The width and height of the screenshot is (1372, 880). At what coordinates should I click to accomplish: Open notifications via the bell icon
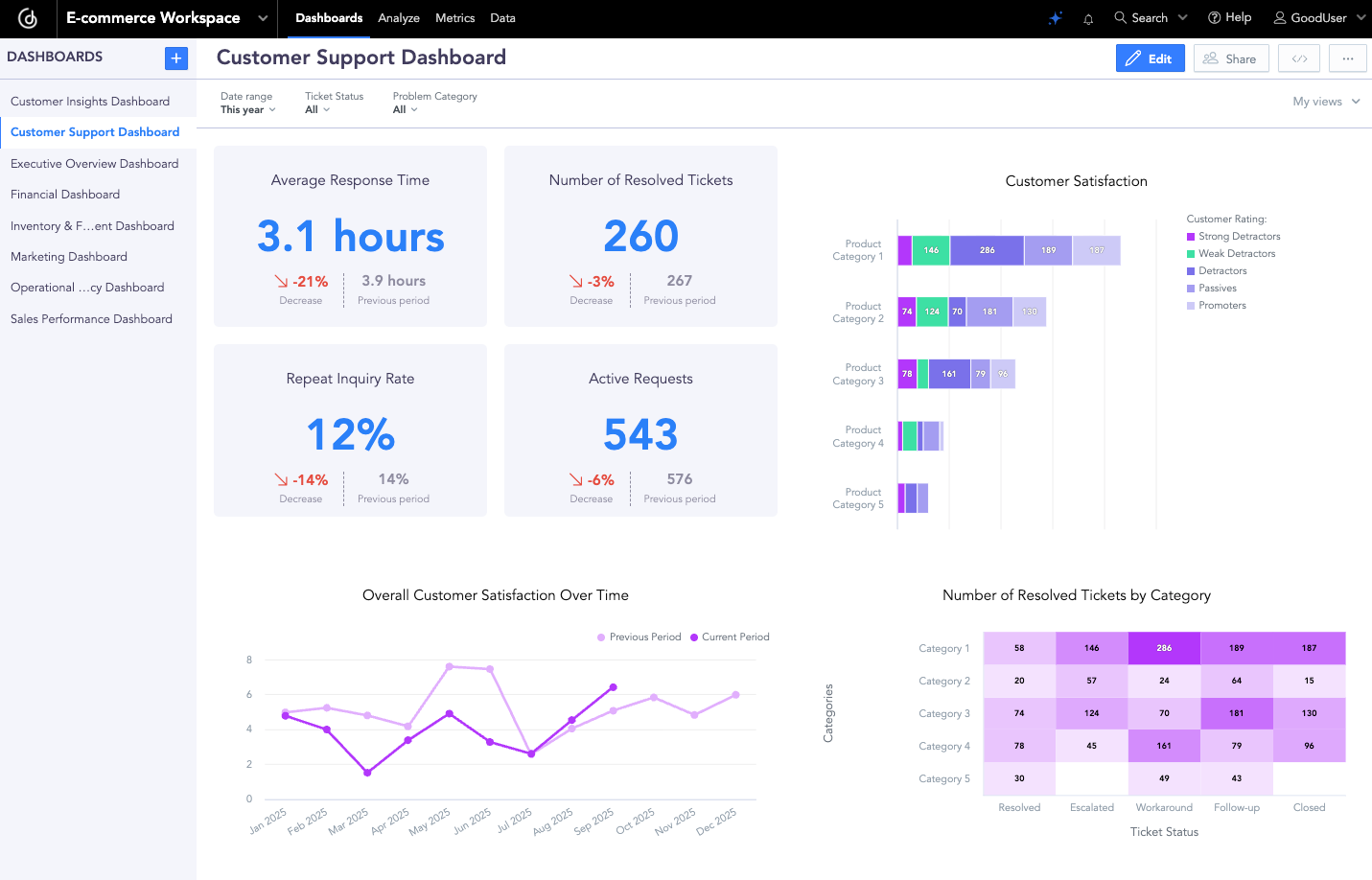pos(1088,17)
